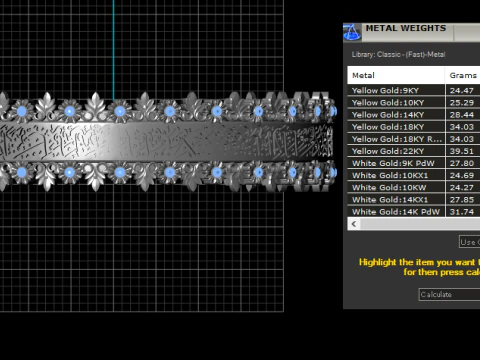
Task: Select the Yellow Gold:18KY R... row
Action: tap(414, 139)
